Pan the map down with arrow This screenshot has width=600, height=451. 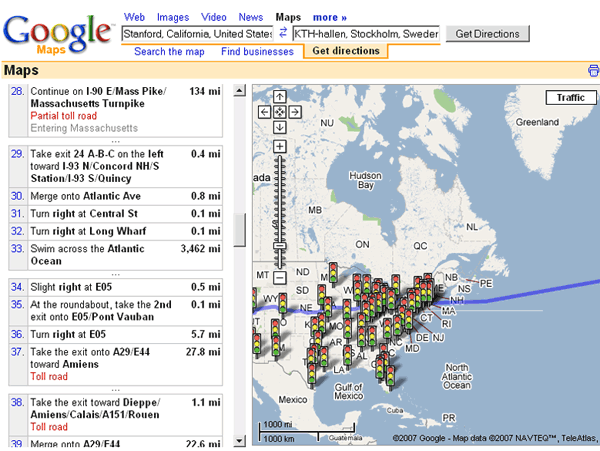pyautogui.click(x=280, y=127)
